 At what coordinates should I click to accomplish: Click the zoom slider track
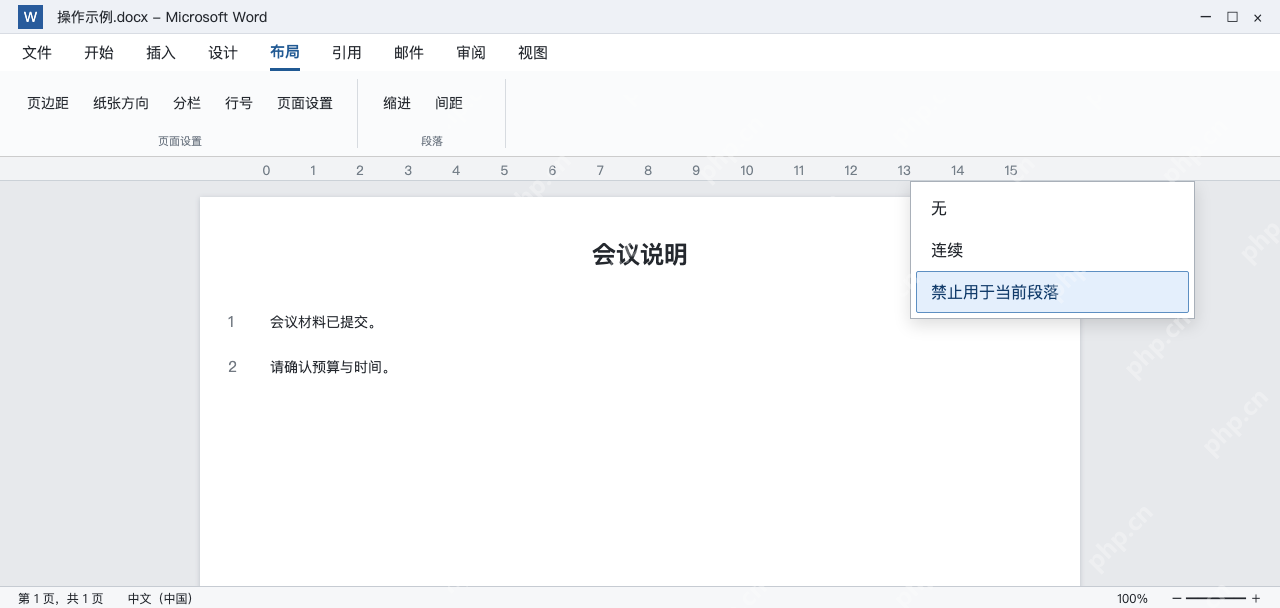pos(1216,598)
